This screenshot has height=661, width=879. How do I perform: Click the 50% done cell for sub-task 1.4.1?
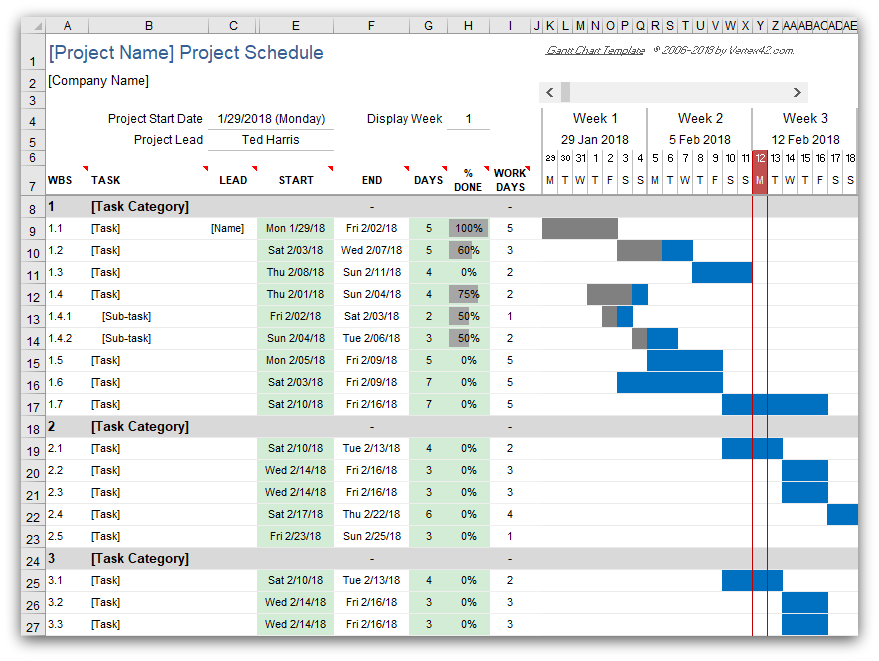click(x=469, y=316)
